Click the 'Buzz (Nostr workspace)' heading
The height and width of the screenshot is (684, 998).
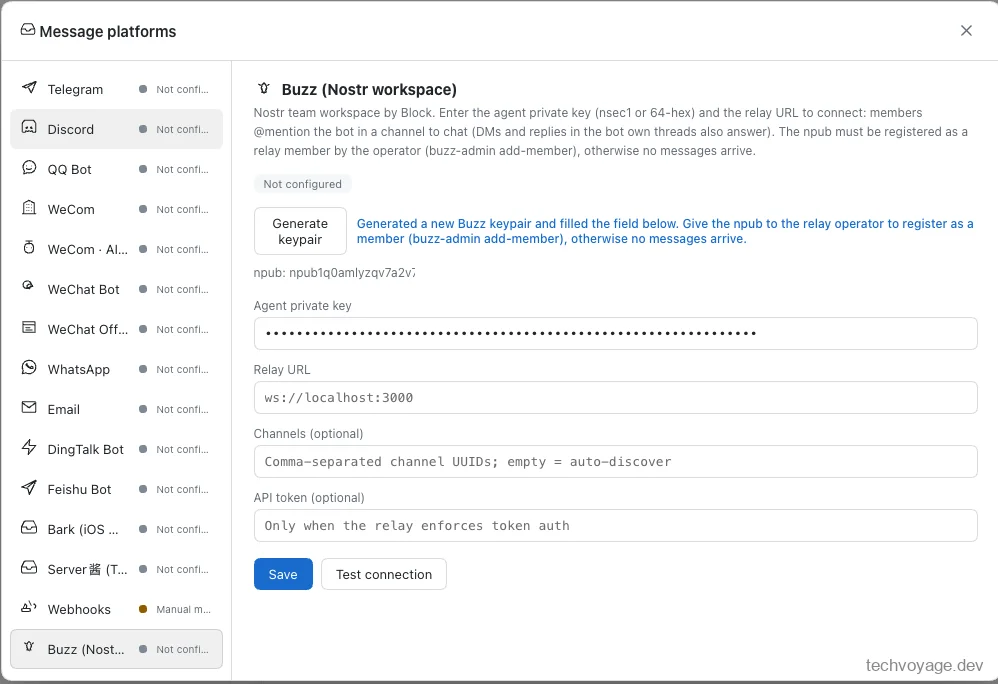coord(369,90)
